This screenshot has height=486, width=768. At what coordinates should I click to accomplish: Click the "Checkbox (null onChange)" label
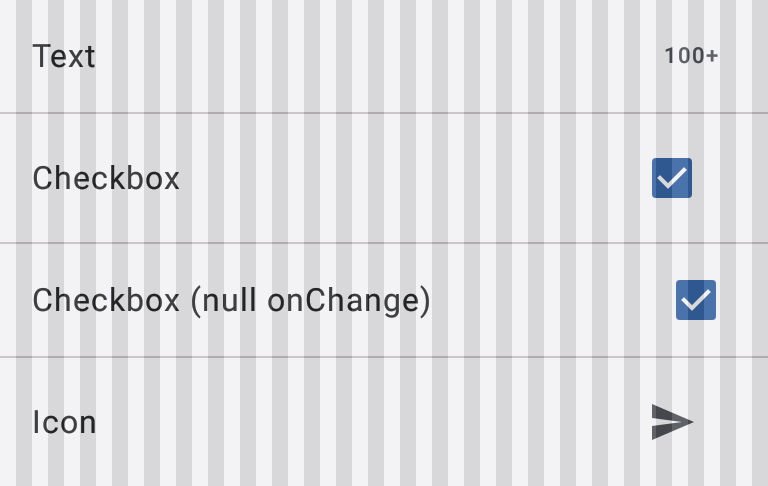[x=231, y=301]
